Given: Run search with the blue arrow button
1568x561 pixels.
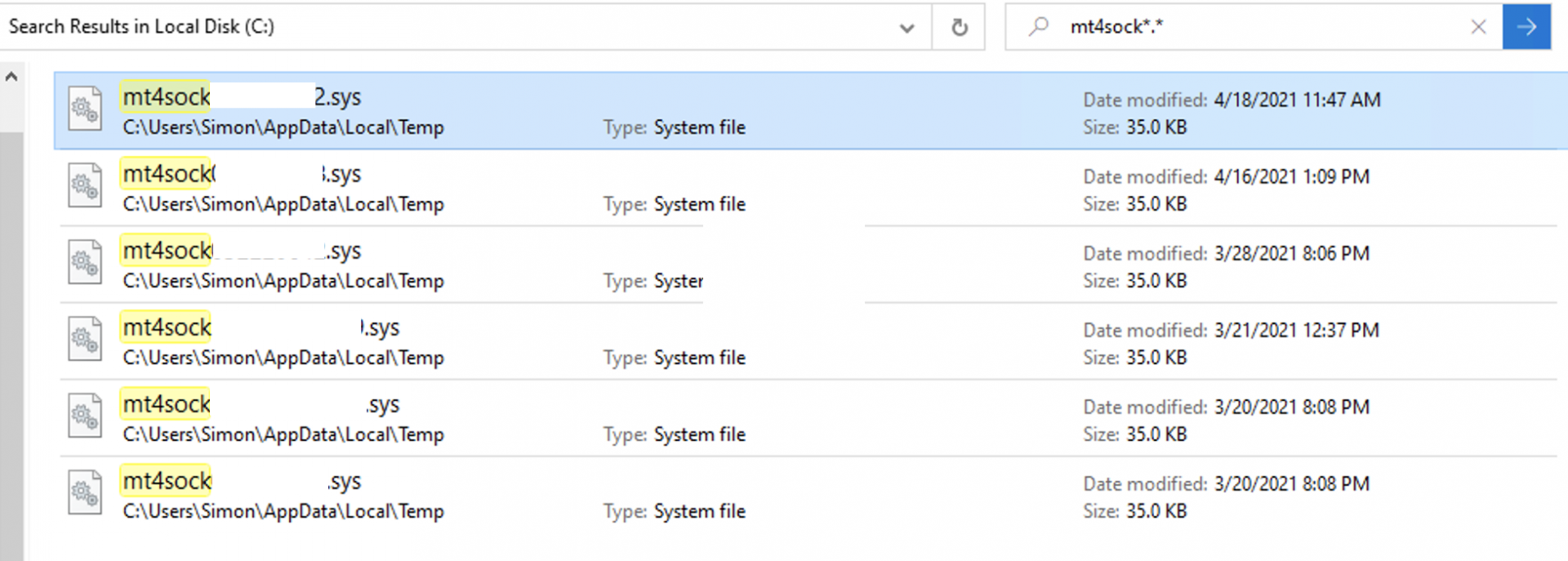Looking at the screenshot, I should 1526,27.
